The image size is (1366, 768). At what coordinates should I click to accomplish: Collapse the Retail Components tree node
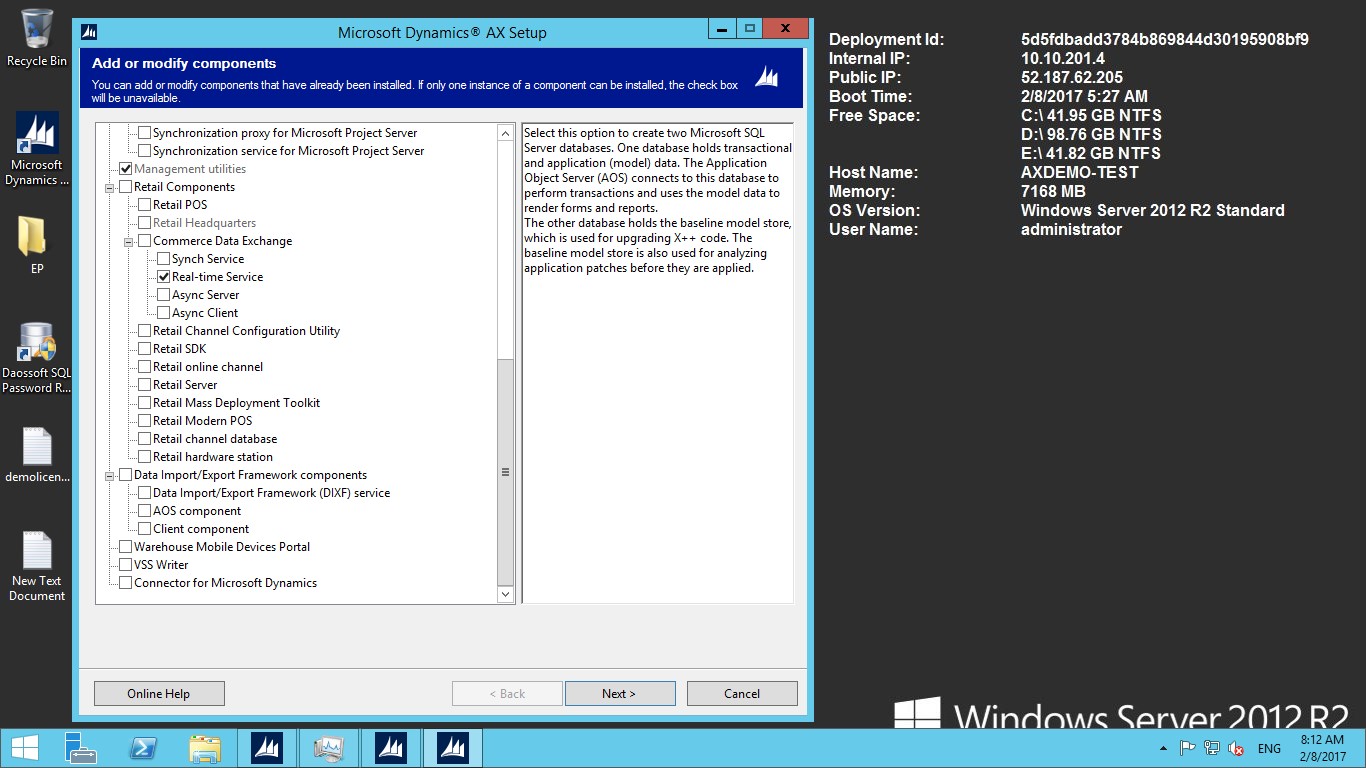point(110,187)
